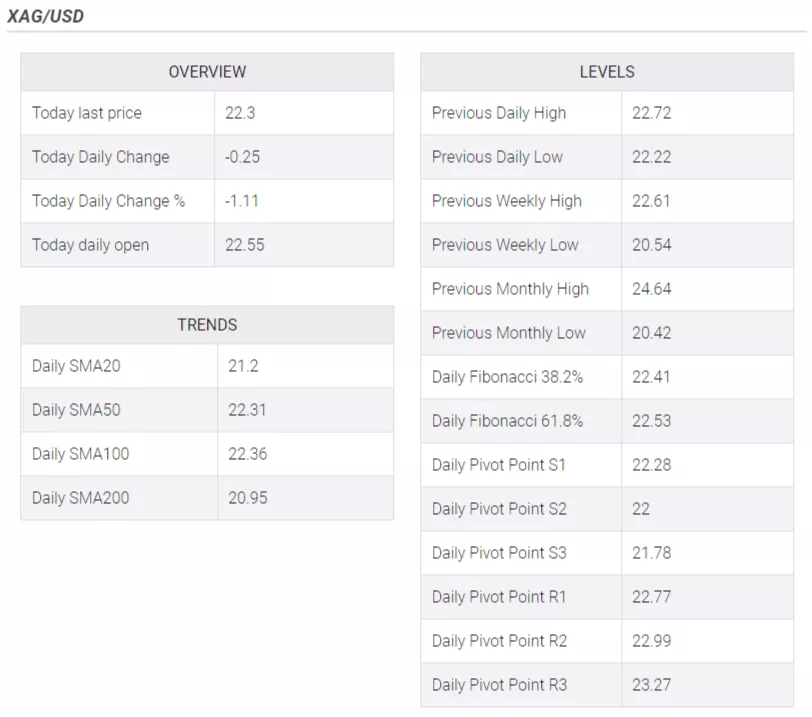Screen dimensions: 812x717
Task: Select the OVERVIEW table header
Action: point(207,72)
